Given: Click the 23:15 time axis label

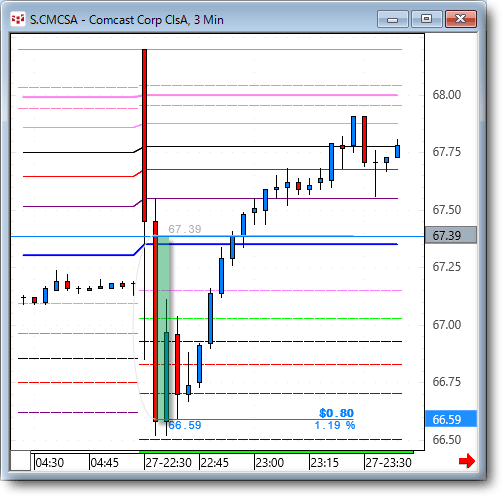Looking at the screenshot, I should pos(324,463).
